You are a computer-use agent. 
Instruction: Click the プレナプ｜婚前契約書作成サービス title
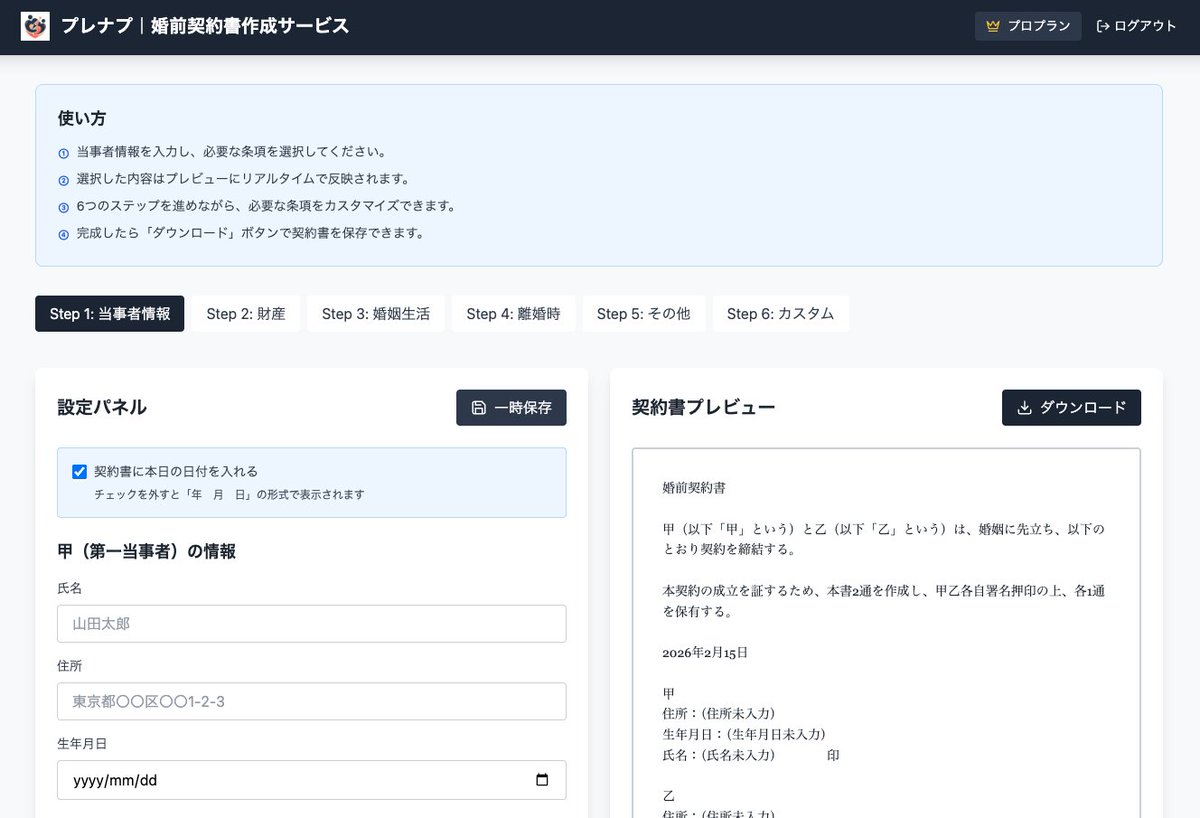pyautogui.click(x=205, y=26)
